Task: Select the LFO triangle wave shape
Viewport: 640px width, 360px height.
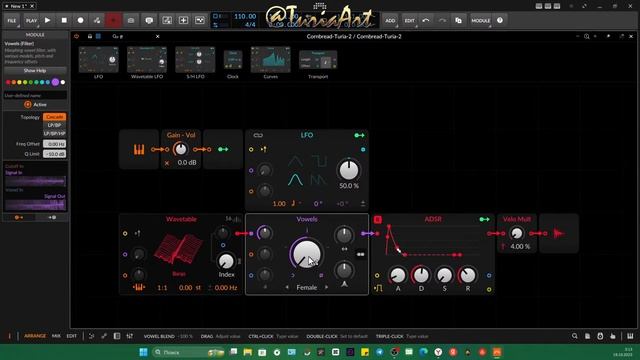Action: (x=295, y=161)
